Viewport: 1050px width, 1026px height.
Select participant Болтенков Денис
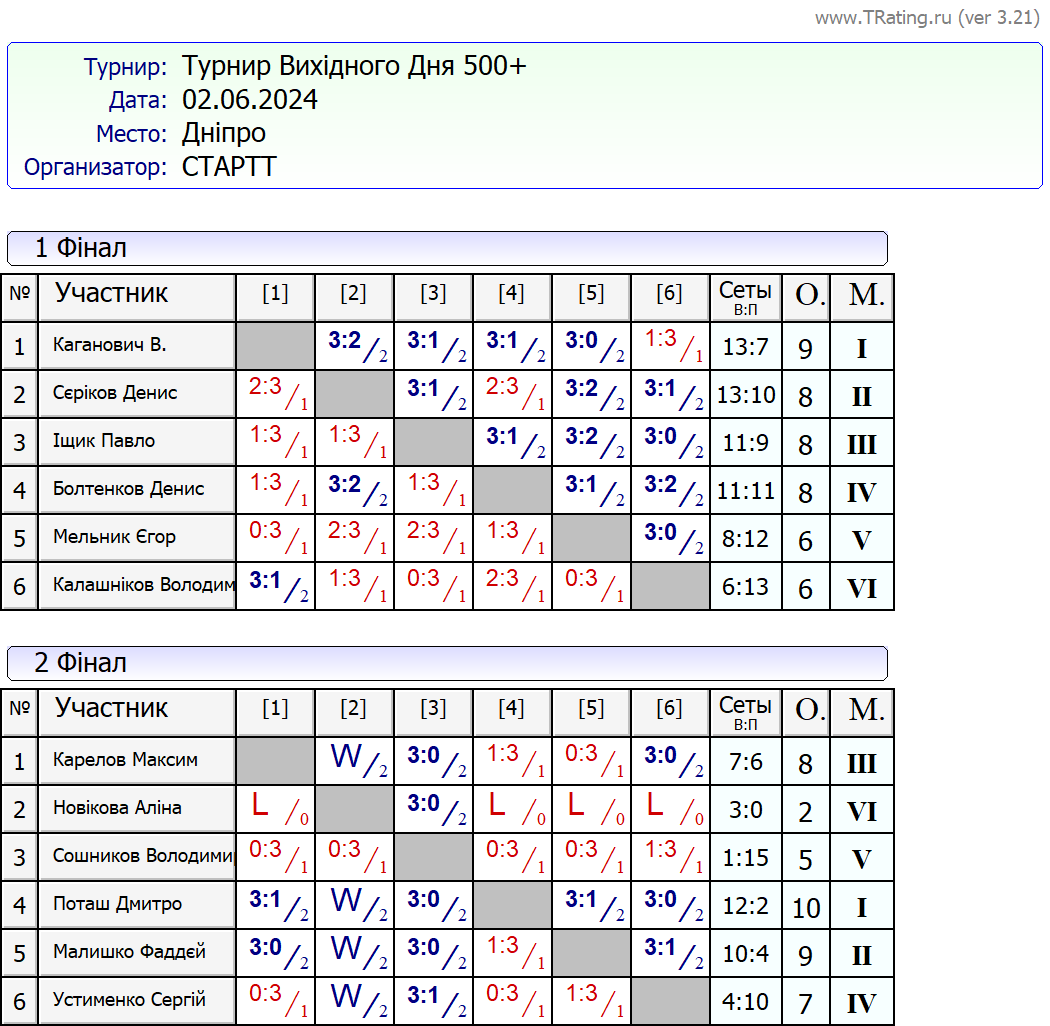128,490
